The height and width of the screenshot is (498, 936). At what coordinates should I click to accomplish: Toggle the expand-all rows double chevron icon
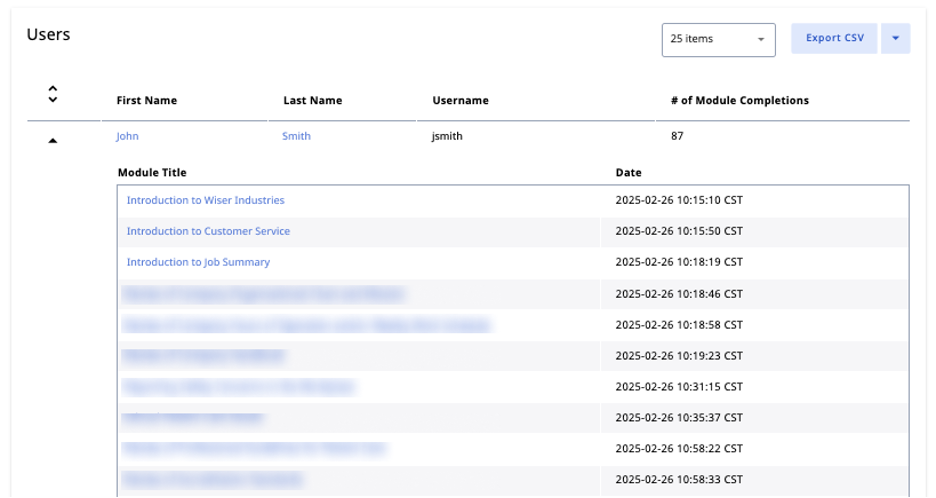[x=53, y=94]
